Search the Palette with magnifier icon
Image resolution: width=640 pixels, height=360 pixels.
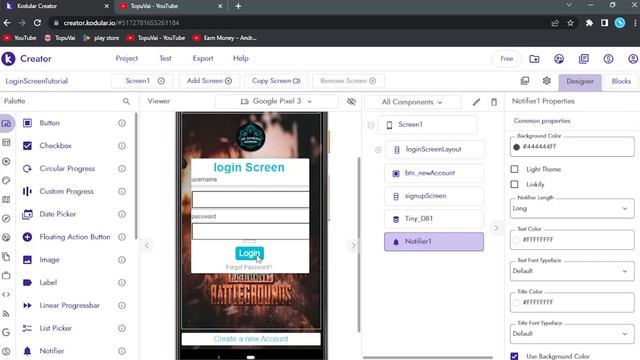(126, 101)
